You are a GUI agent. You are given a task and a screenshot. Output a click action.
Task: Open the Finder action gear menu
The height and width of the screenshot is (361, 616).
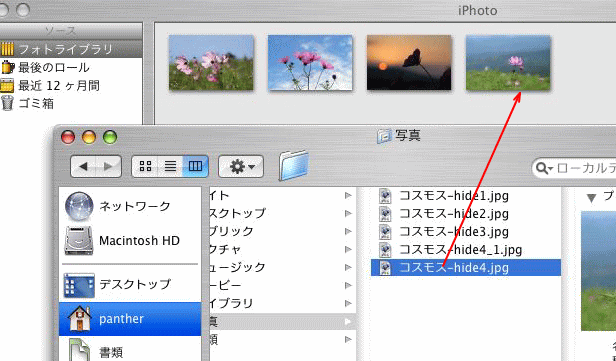[241, 167]
